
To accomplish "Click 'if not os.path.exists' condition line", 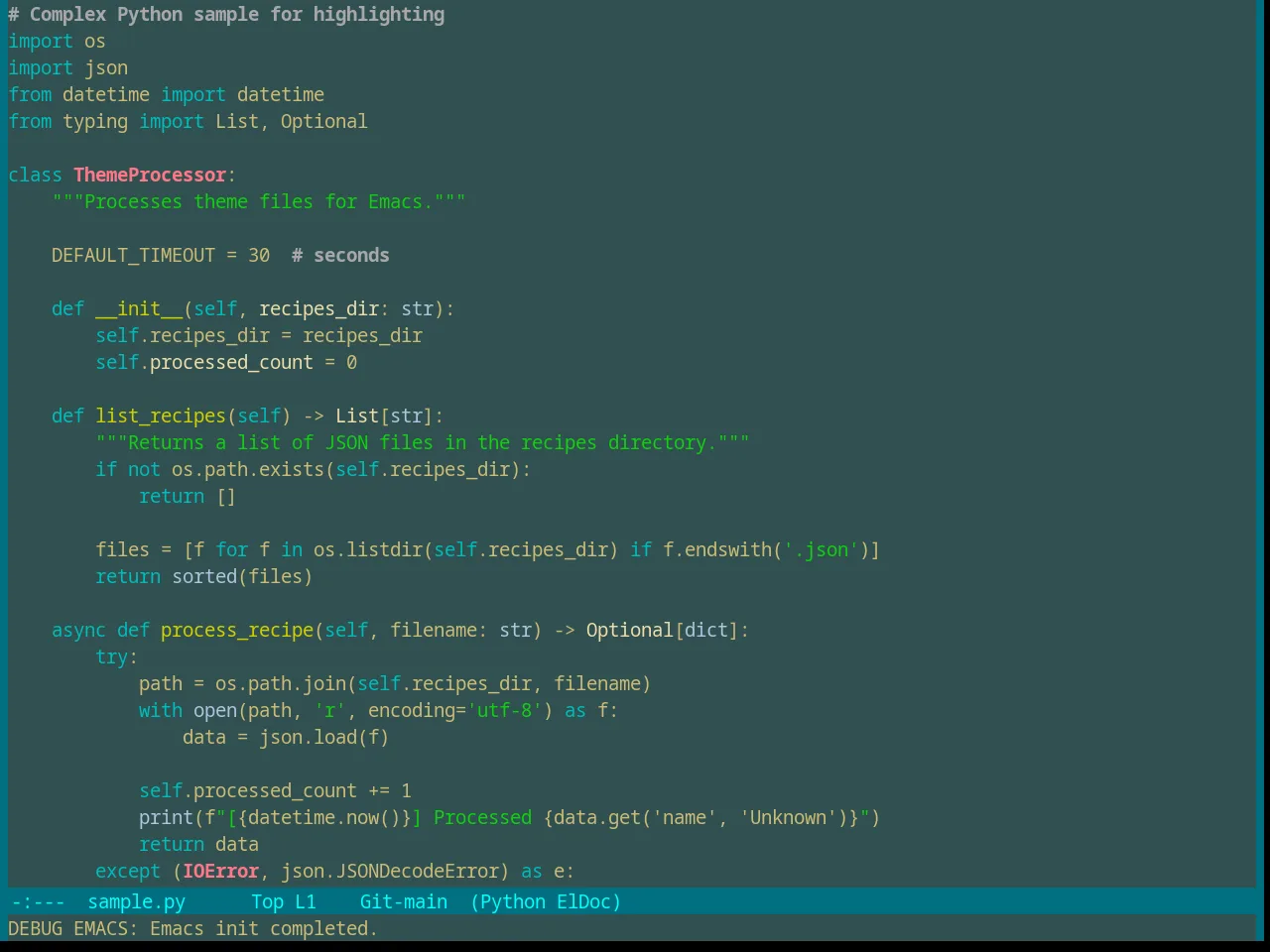I will coord(313,469).
